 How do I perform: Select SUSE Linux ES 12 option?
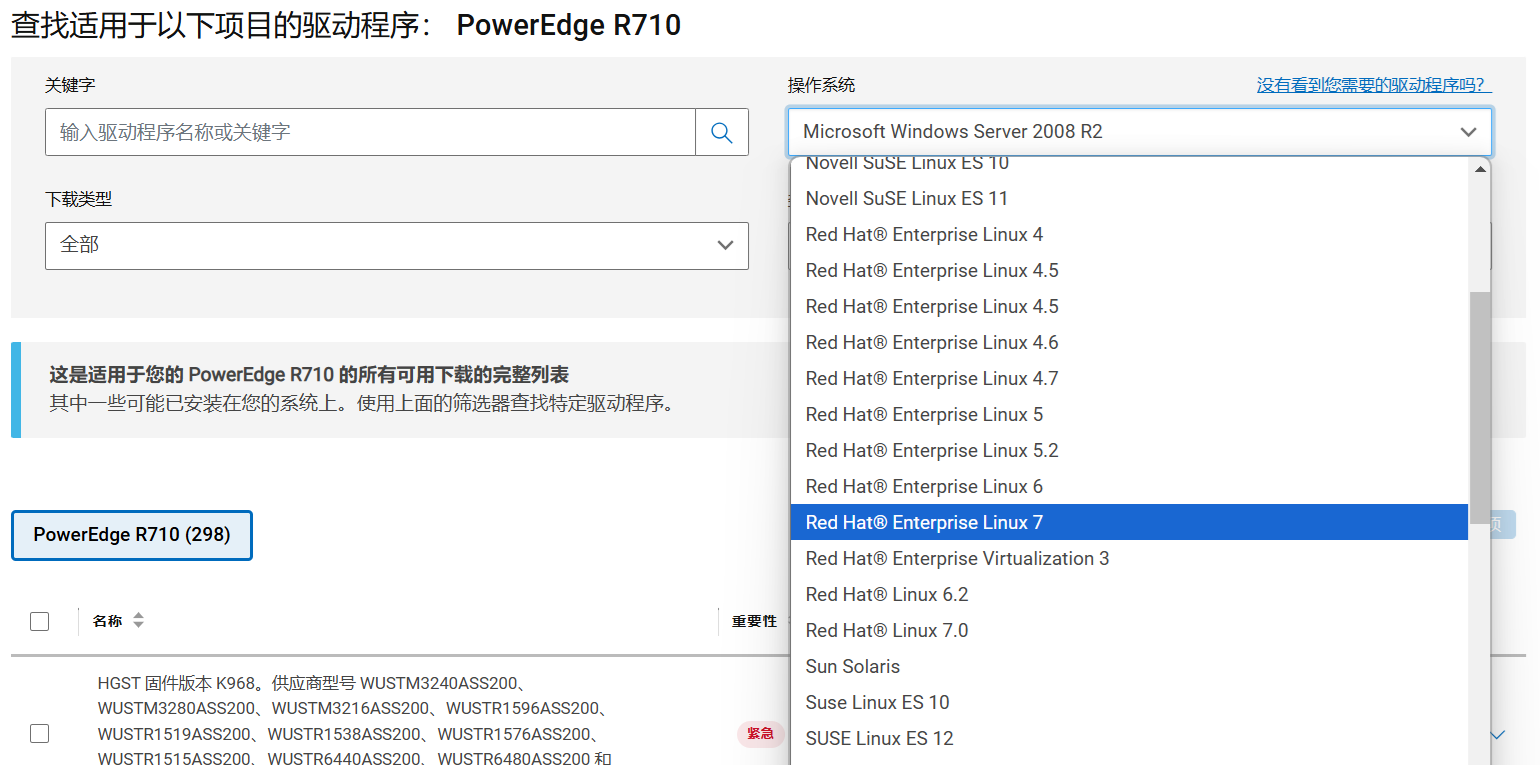(x=879, y=738)
